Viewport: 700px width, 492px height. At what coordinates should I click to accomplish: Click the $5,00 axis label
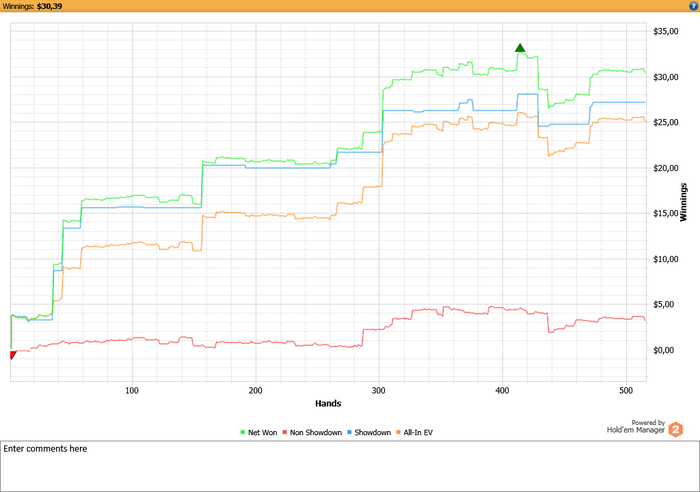(x=666, y=304)
